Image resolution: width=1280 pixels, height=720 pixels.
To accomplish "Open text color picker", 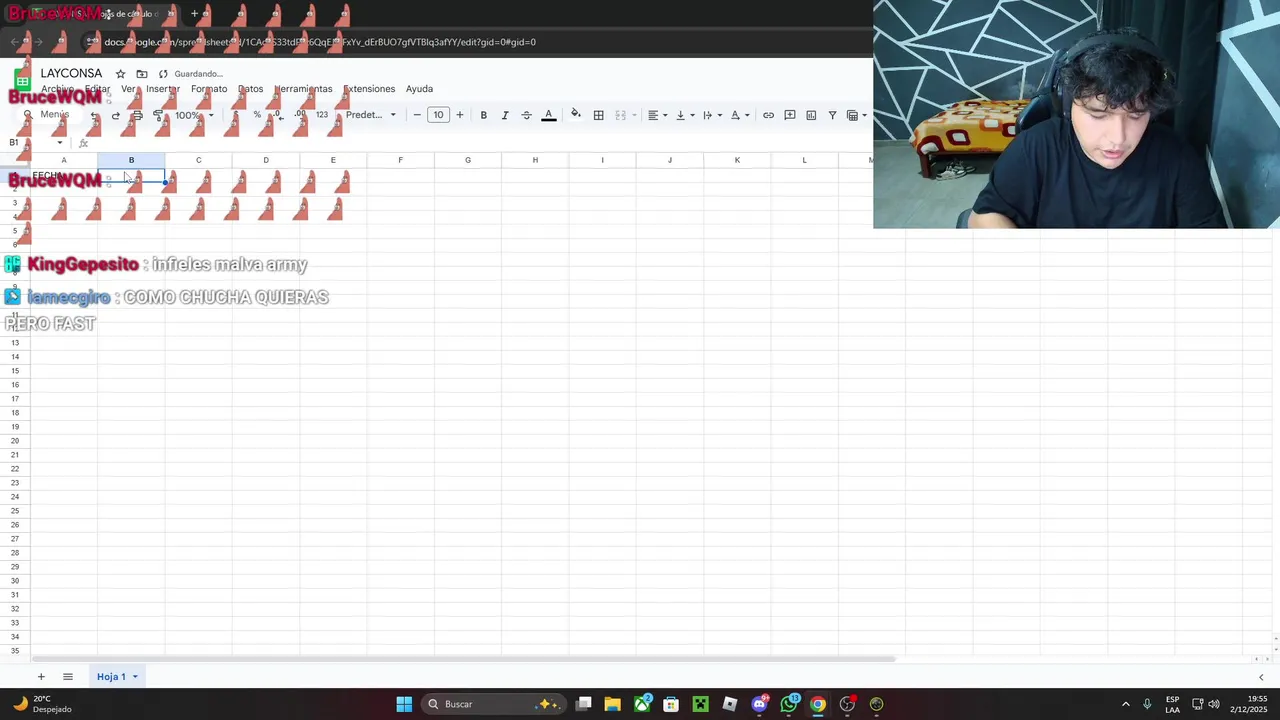I will (x=548, y=115).
